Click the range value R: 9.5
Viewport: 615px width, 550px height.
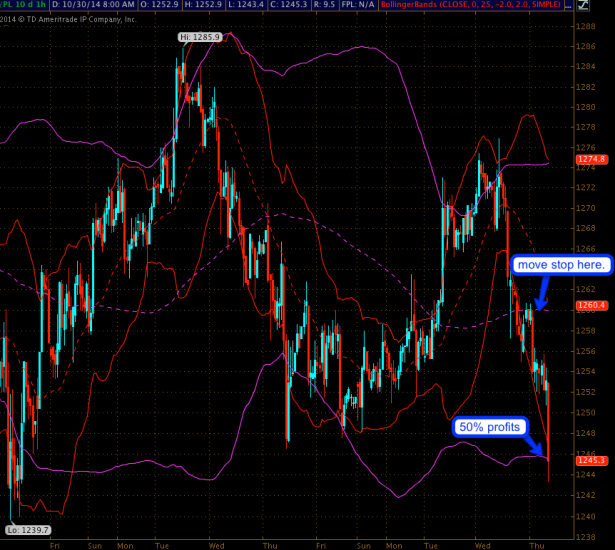pyautogui.click(x=349, y=6)
